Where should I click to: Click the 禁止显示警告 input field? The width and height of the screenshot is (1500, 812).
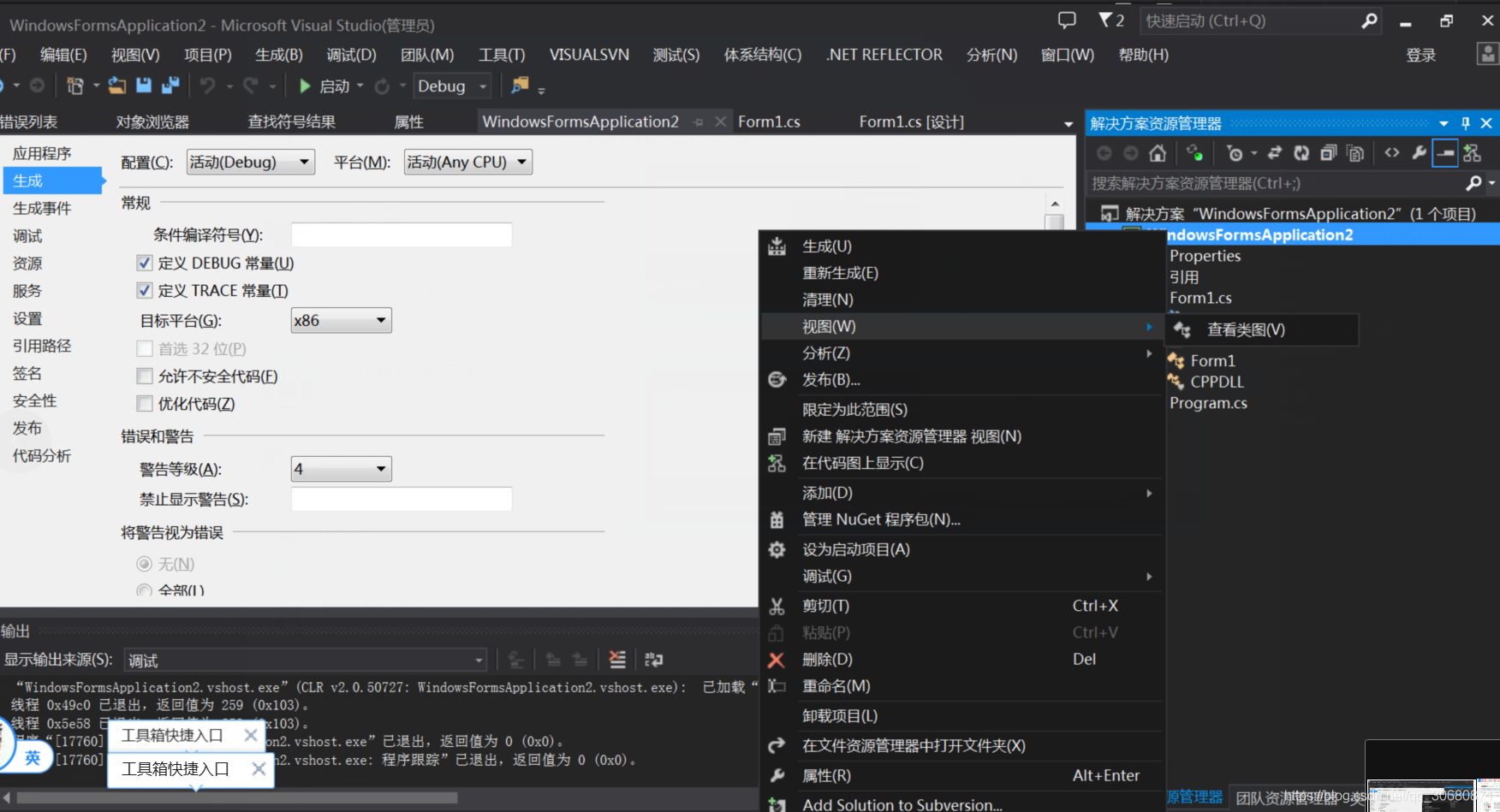tap(402, 499)
